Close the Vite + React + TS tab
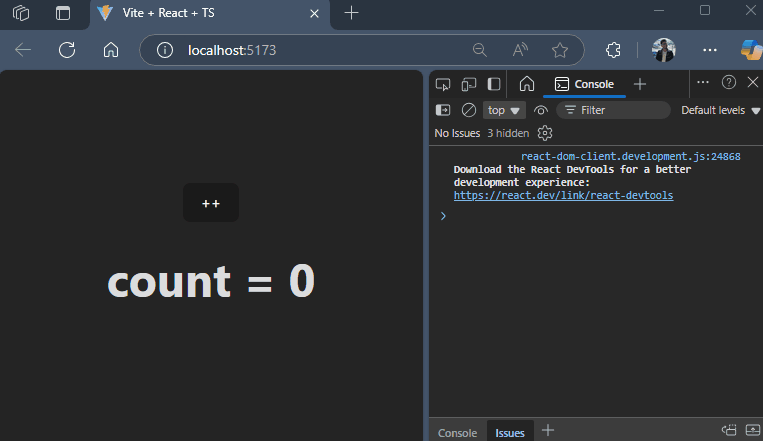 coord(314,14)
